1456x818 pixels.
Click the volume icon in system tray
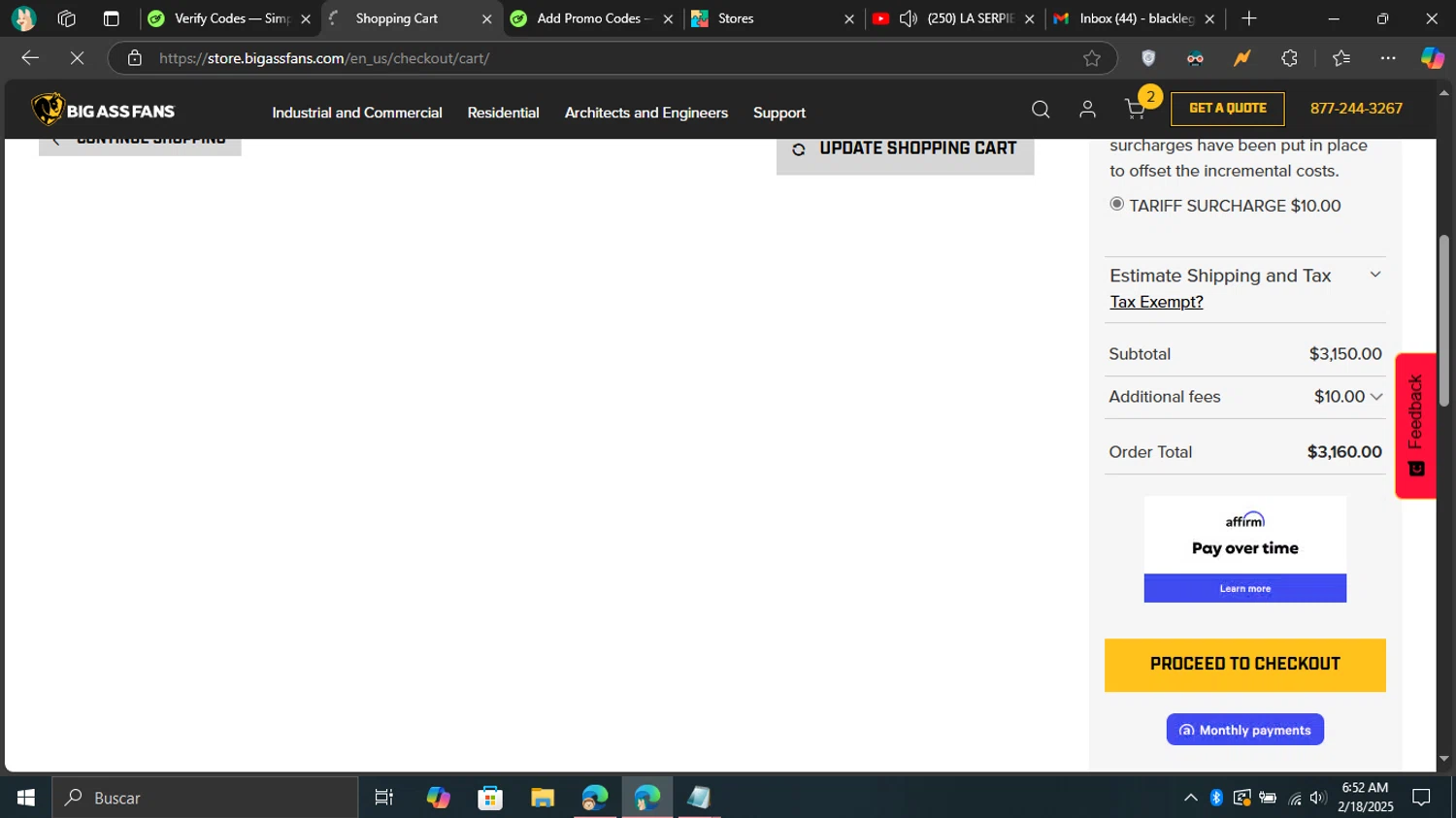click(x=1317, y=798)
